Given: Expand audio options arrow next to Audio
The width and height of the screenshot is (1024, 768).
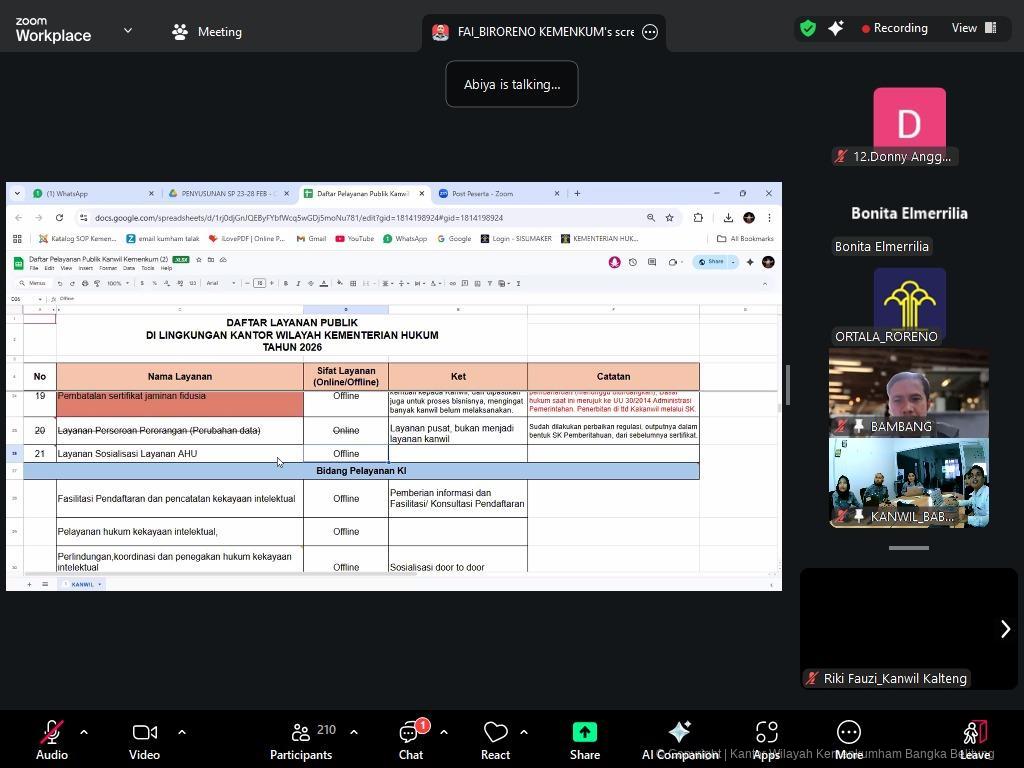Looking at the screenshot, I should pos(84,732).
